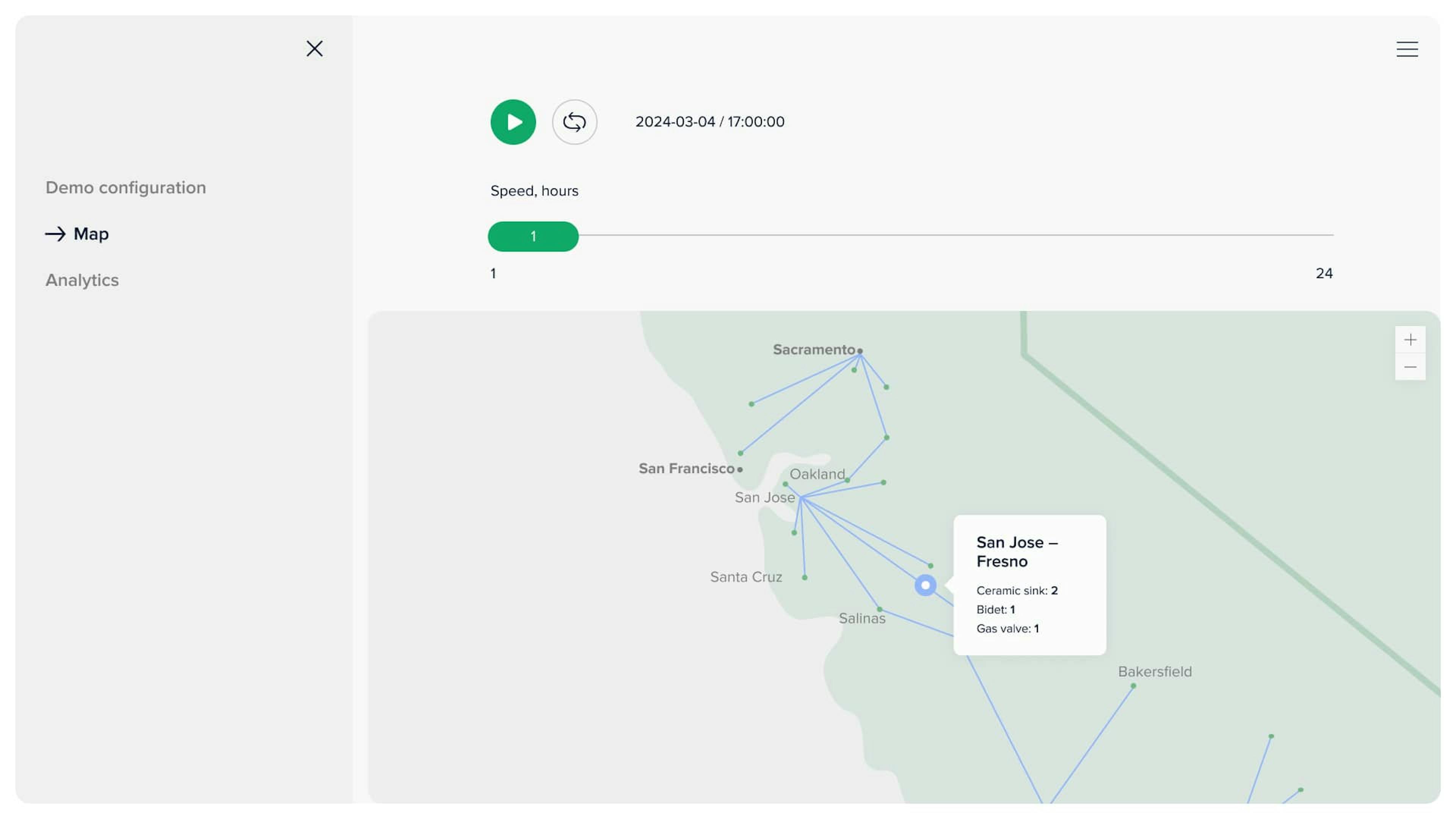This screenshot has height=819, width=1456.
Task: Zoom out the map with minus button
Action: pyautogui.click(x=1410, y=367)
